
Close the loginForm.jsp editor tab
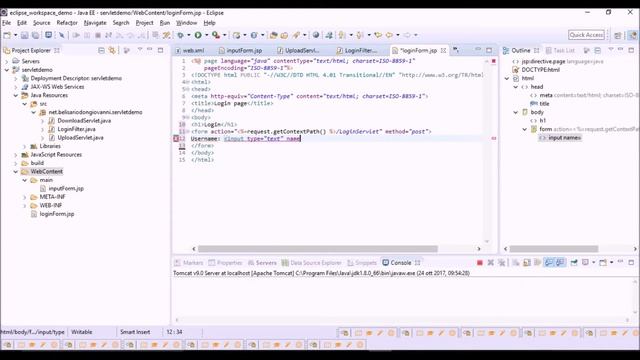pos(443,51)
